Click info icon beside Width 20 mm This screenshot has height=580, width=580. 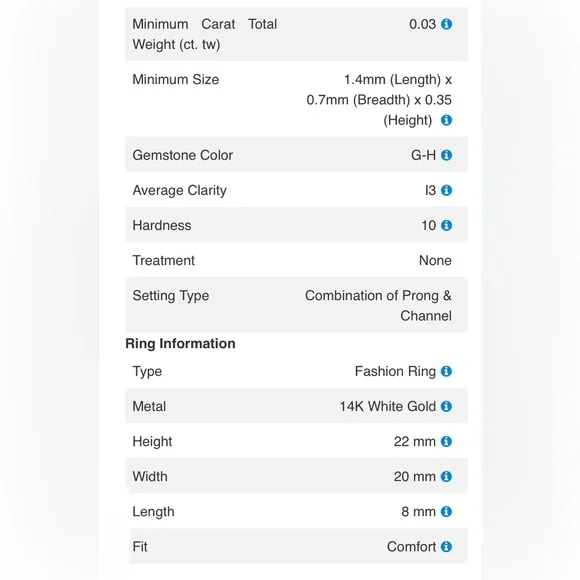446,476
